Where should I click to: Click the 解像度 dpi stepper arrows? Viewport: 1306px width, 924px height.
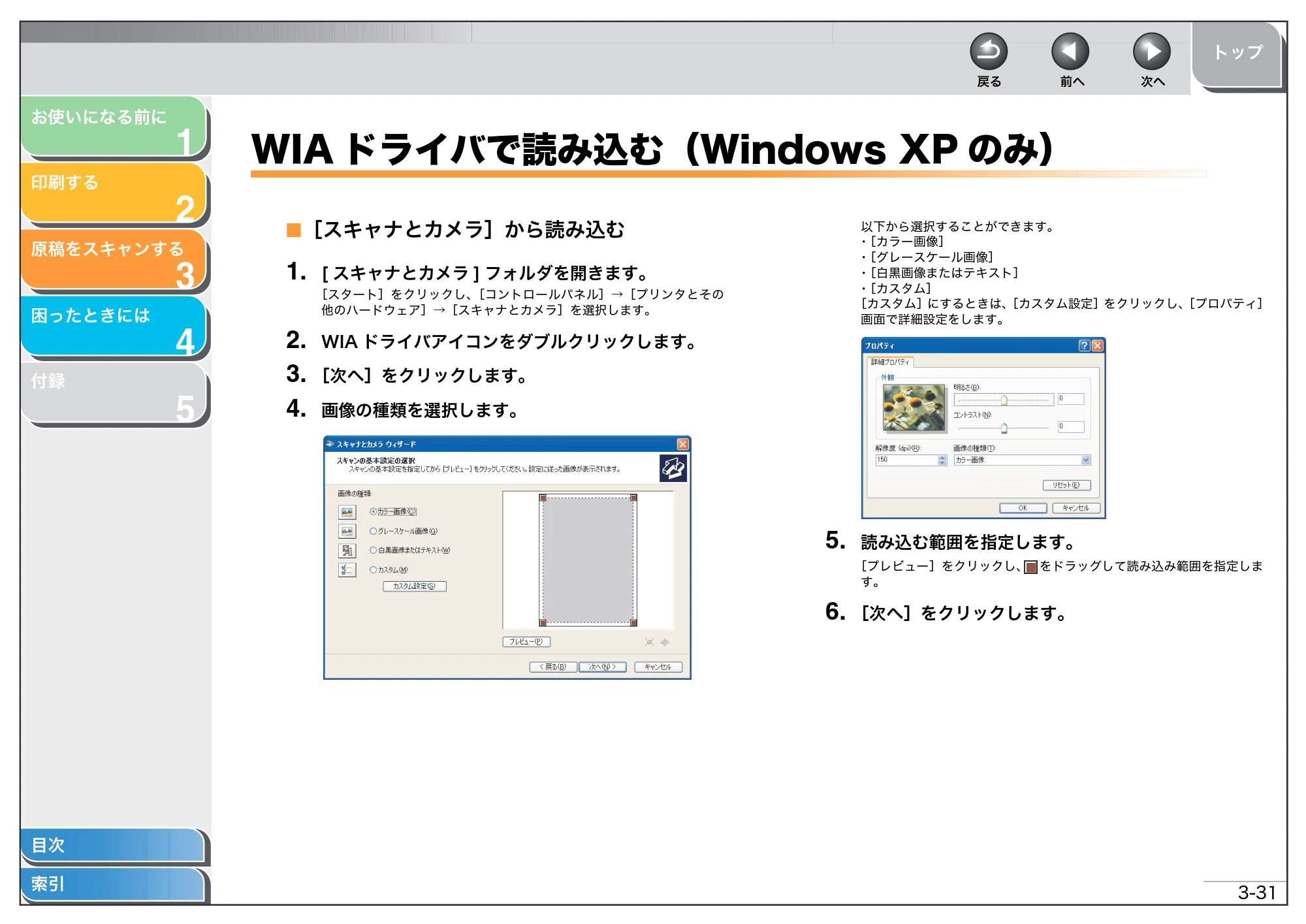coord(942,460)
